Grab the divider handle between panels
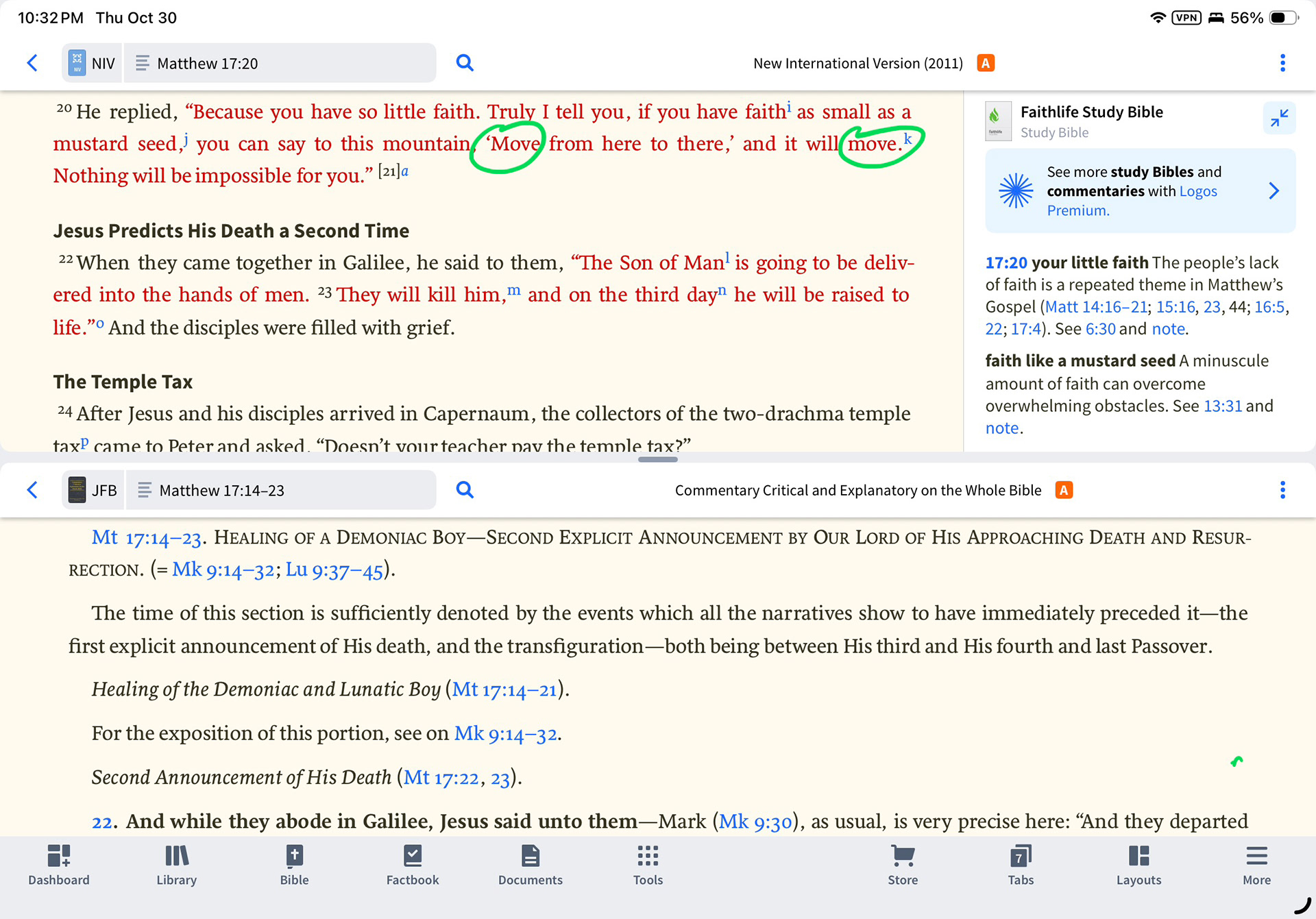This screenshot has width=1316, height=919. pyautogui.click(x=657, y=459)
